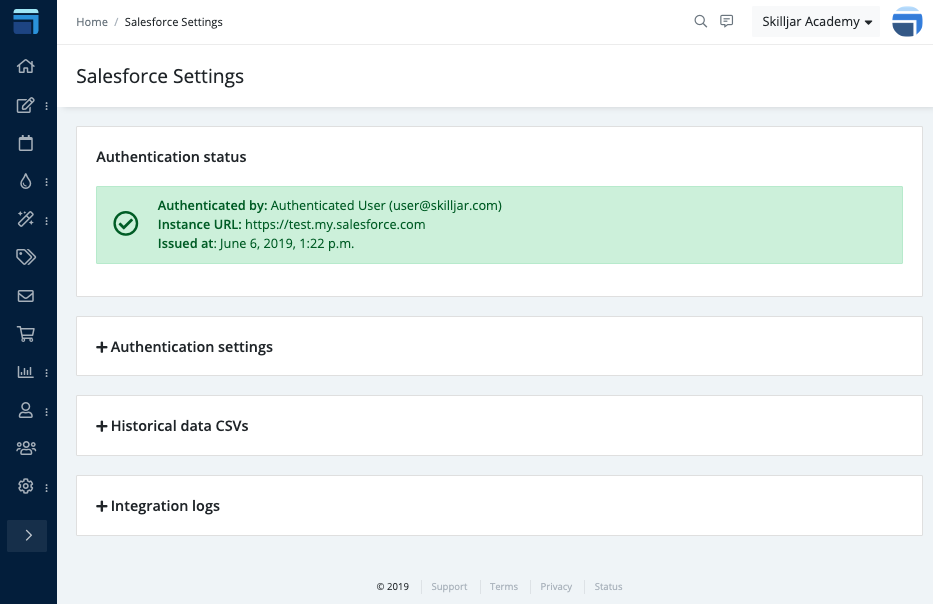The height and width of the screenshot is (604, 933).
Task: Open submenu dots beside the droplet icon
Action: click(x=46, y=182)
